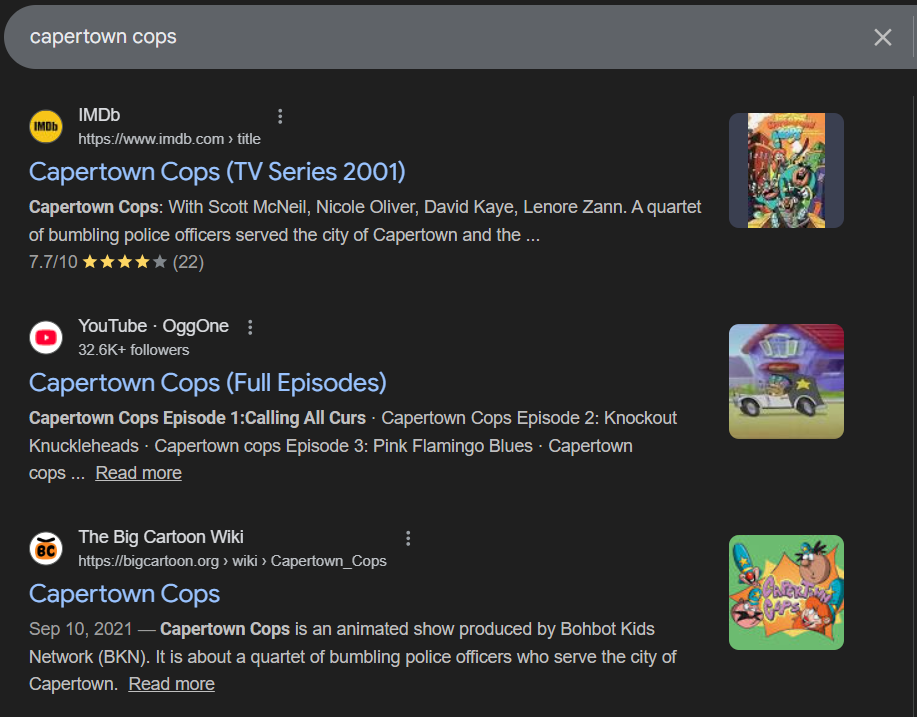Click the '7.7/10' rating text

[53, 262]
